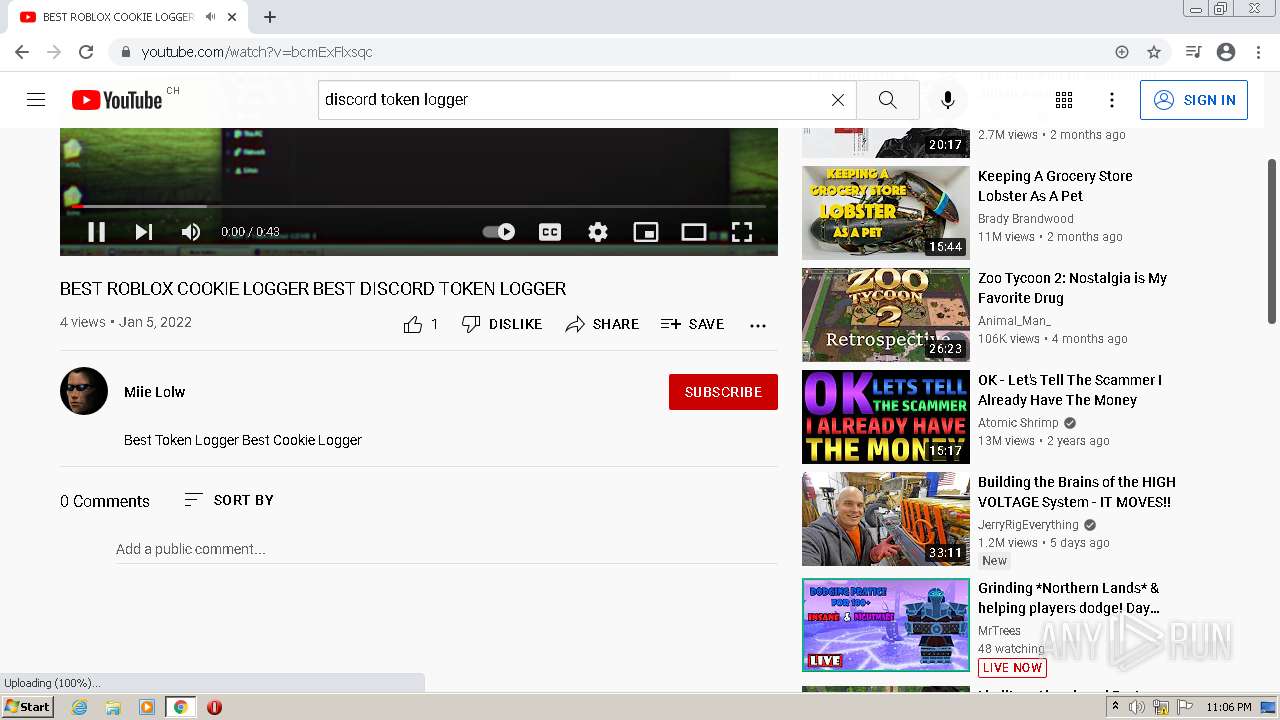Subscribe to Miie Lolw channel

tap(723, 392)
